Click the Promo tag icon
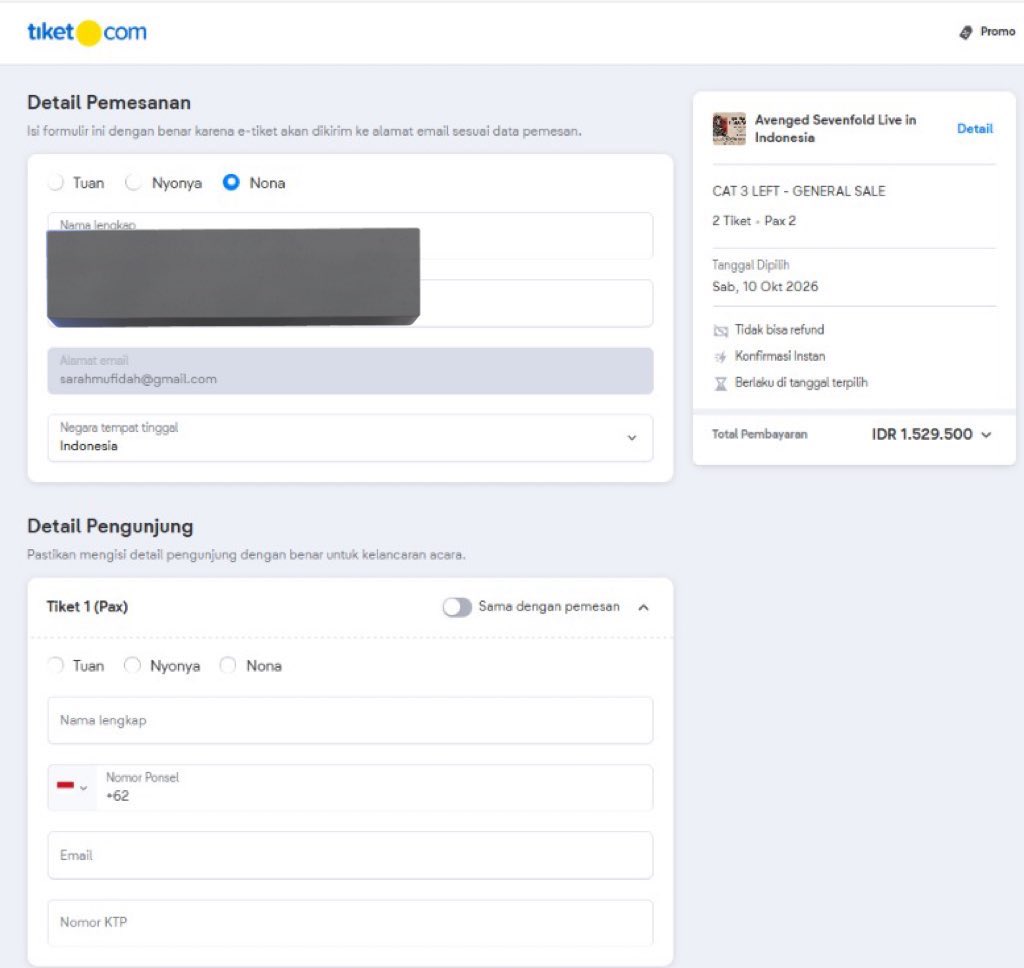Screen dimensions: 1024x968 click(966, 32)
